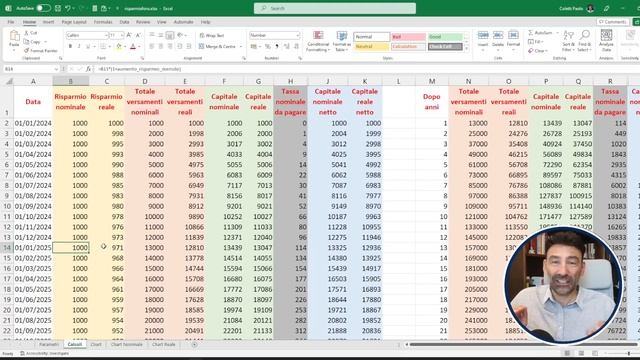Switch to Normal view in status bar
This screenshot has width=640, height=360.
567,353
